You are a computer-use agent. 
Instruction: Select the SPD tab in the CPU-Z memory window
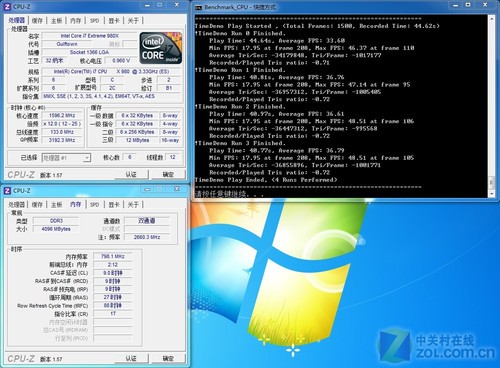(95, 205)
